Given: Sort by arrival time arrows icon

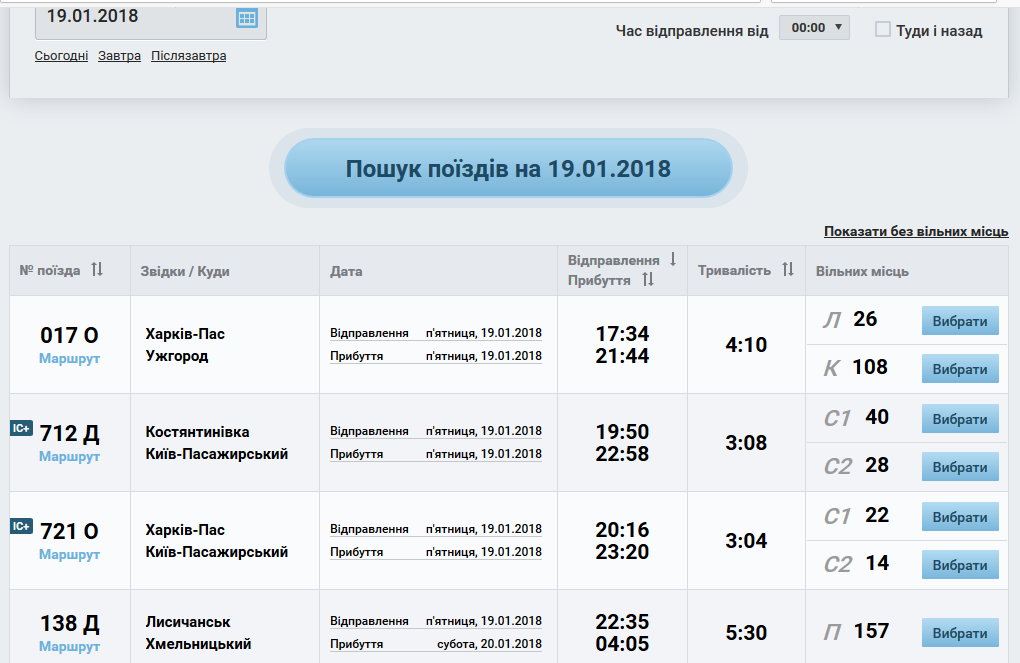Looking at the screenshot, I should (x=648, y=280).
